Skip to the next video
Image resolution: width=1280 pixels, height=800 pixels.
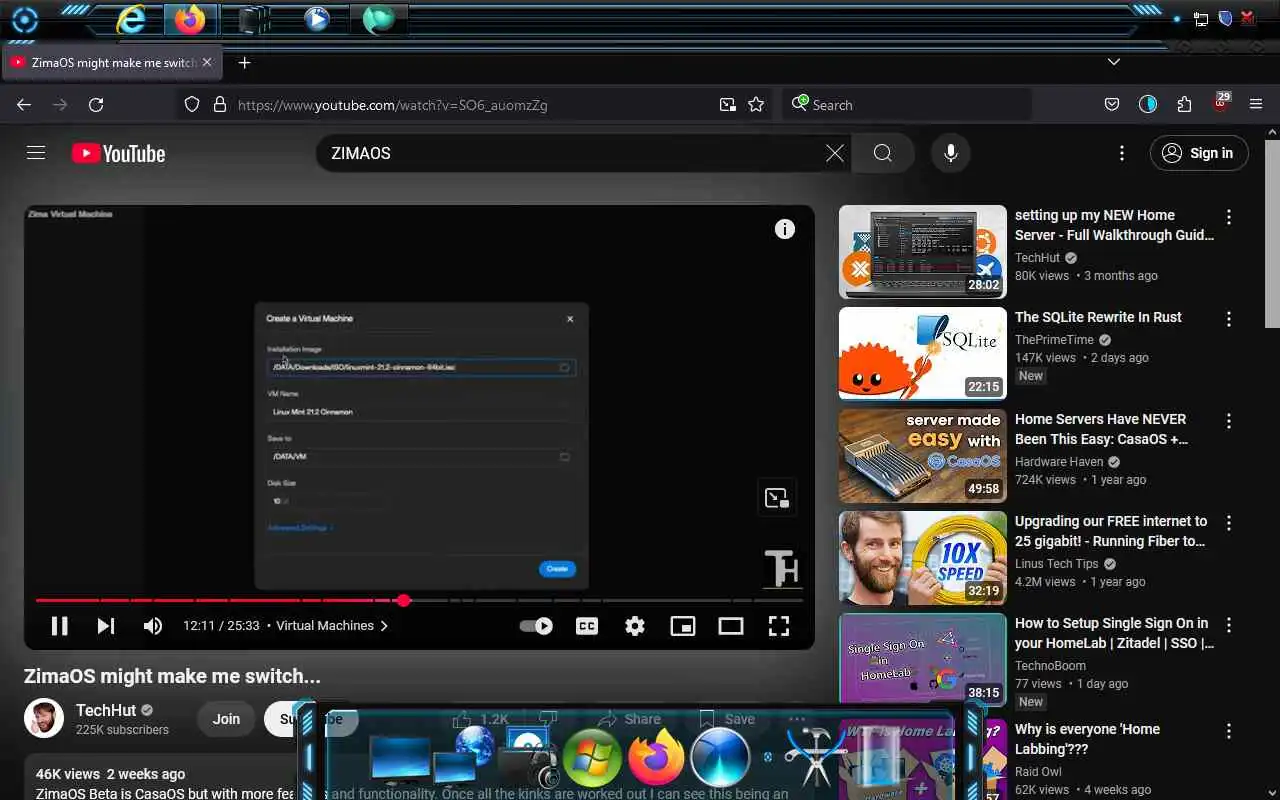tap(106, 626)
